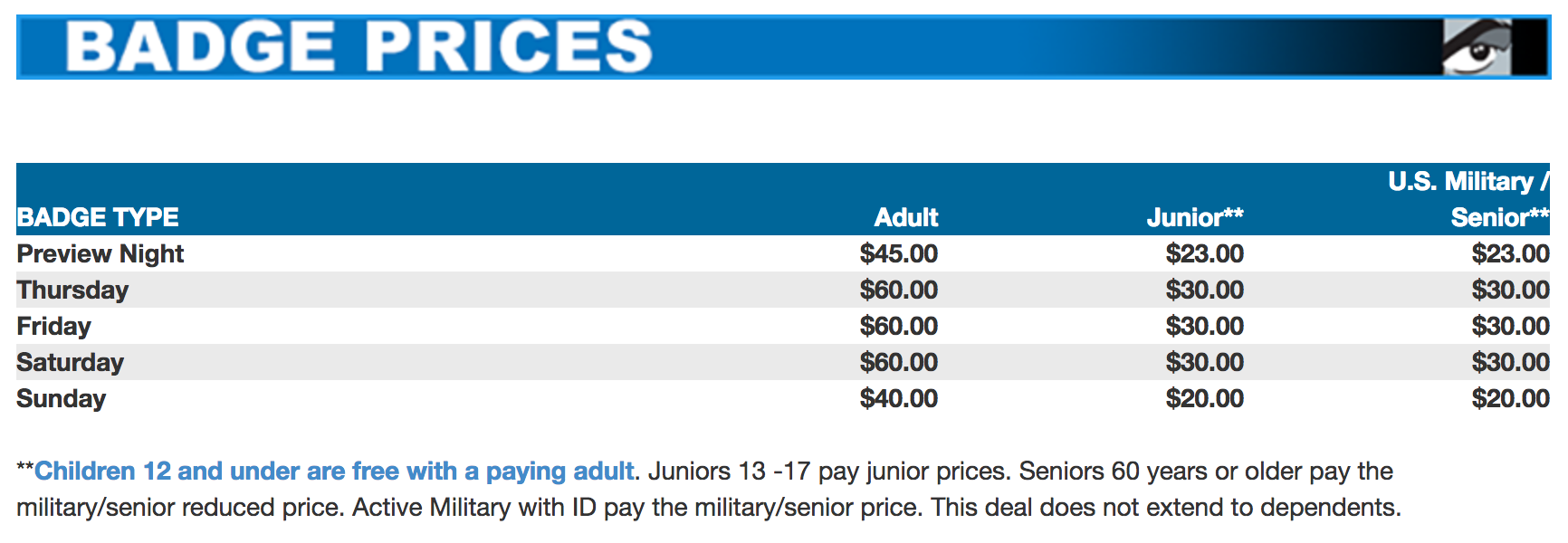This screenshot has width=1568, height=543.
Task: Select the Friday row label
Action: pyautogui.click(x=54, y=326)
